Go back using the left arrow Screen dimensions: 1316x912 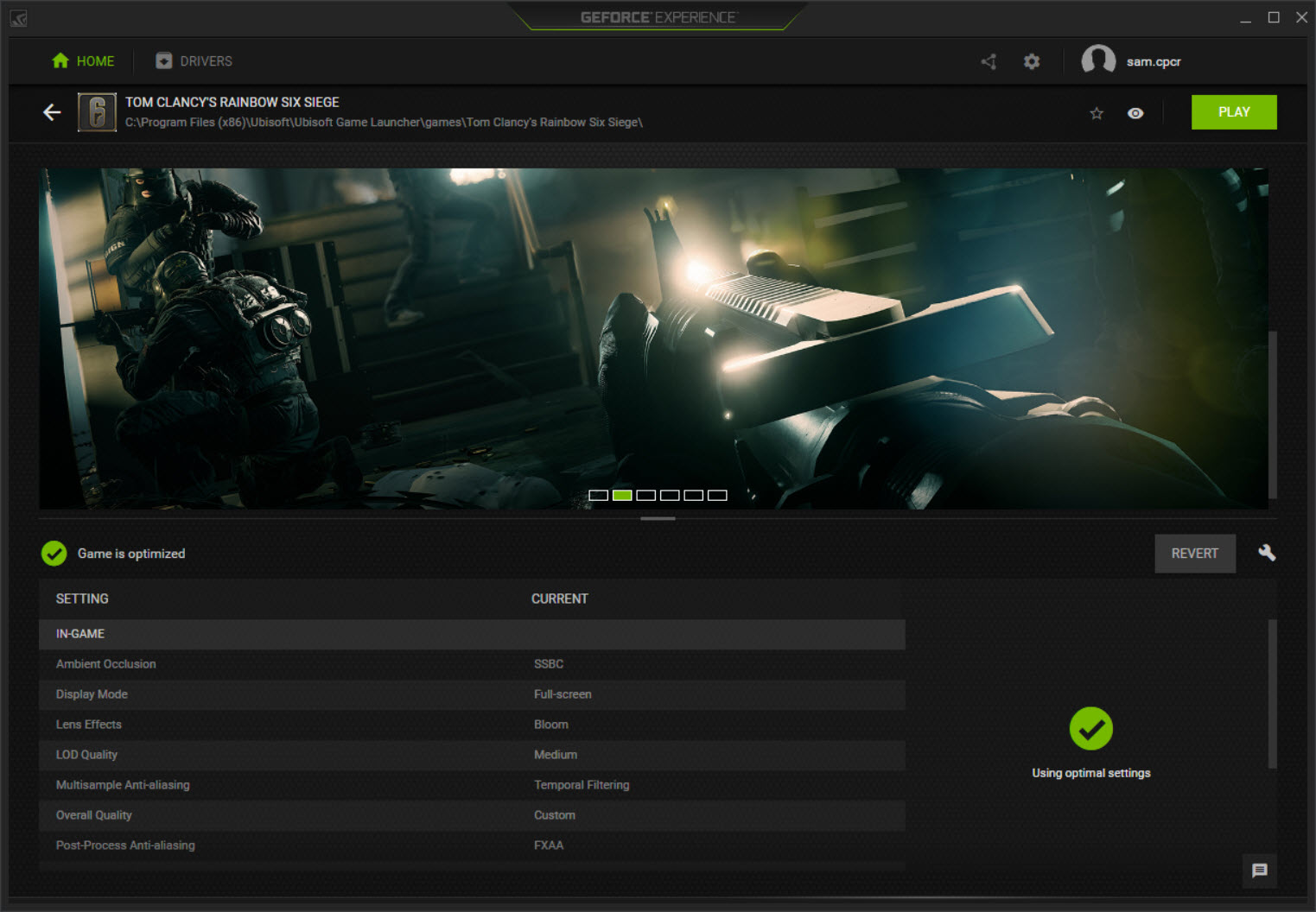point(53,112)
